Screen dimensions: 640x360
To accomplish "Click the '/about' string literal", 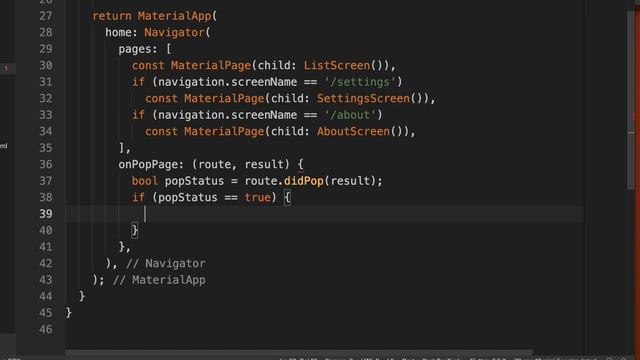I will (350, 115).
